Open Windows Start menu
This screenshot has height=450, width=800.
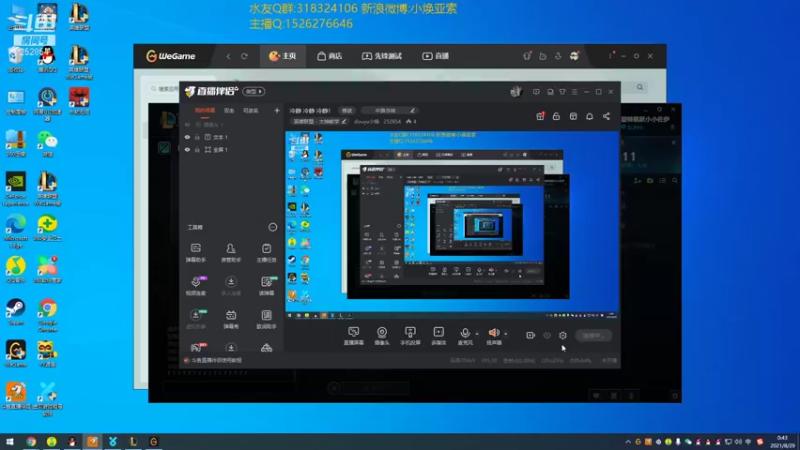coord(9,442)
